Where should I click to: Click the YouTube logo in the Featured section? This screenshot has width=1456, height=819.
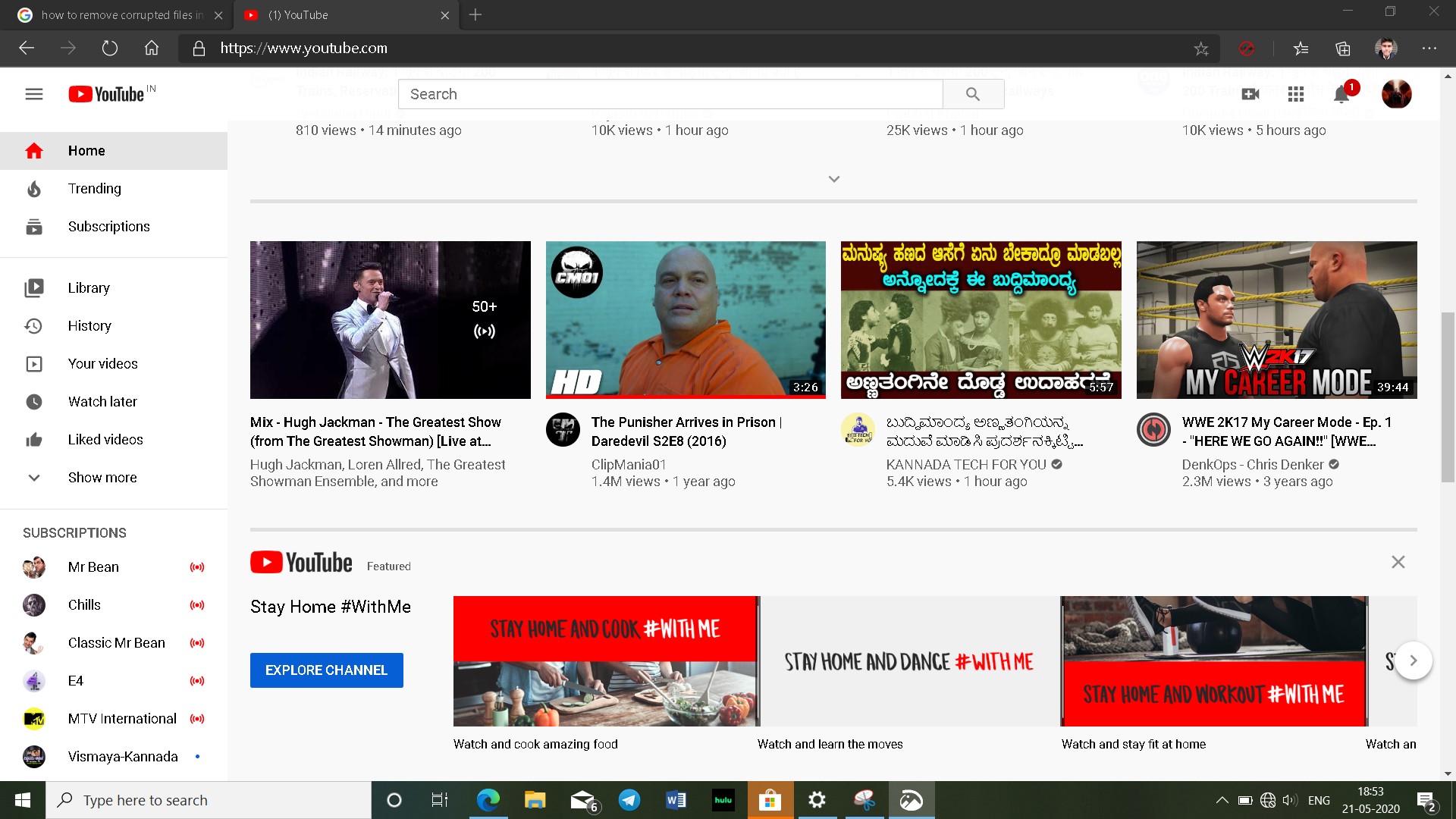click(301, 563)
